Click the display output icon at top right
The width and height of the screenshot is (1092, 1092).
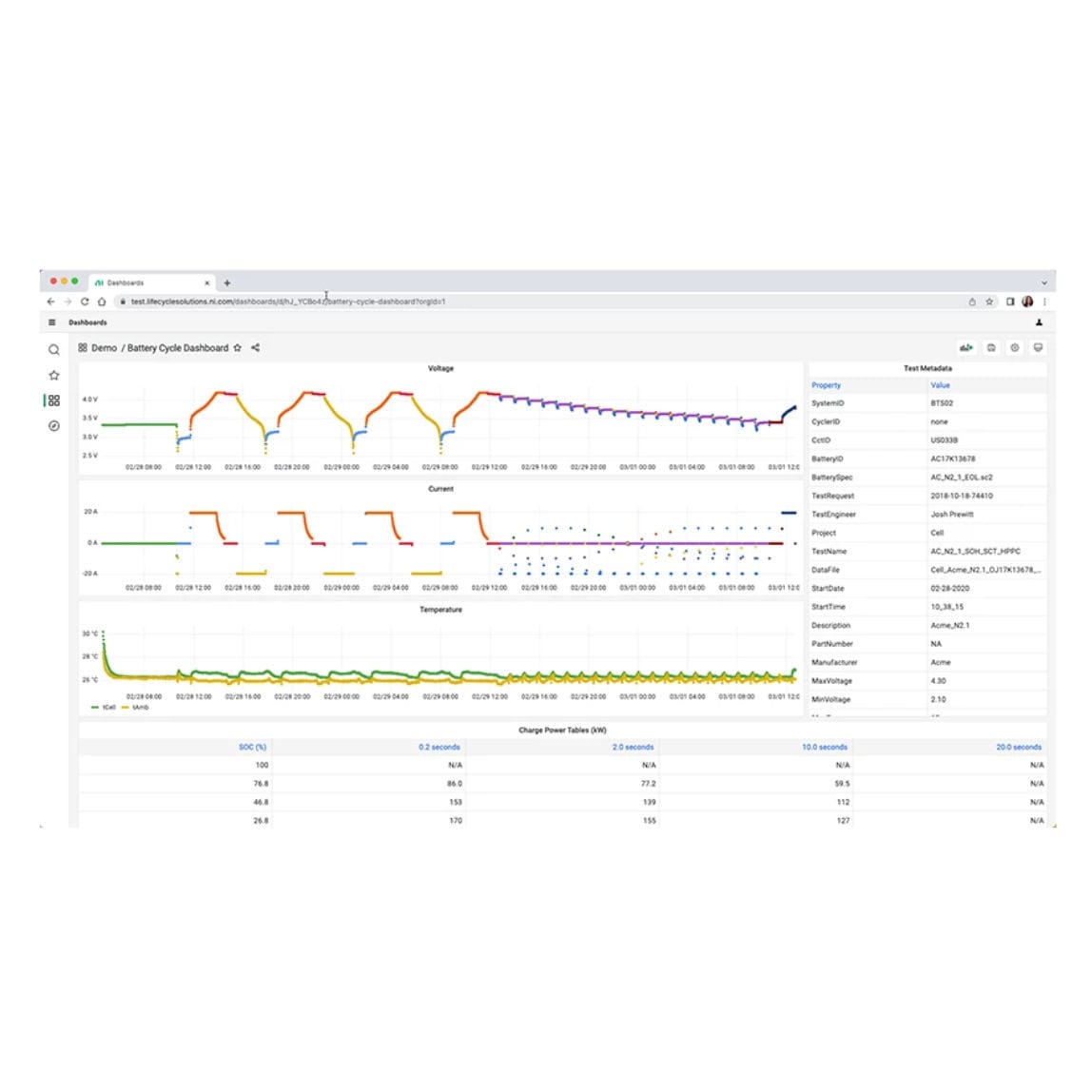click(x=1037, y=347)
